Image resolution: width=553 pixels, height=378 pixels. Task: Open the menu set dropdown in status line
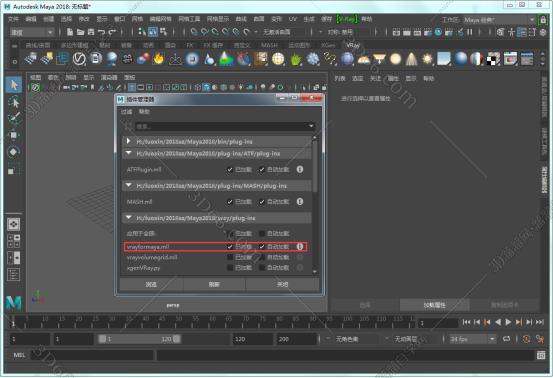point(32,32)
